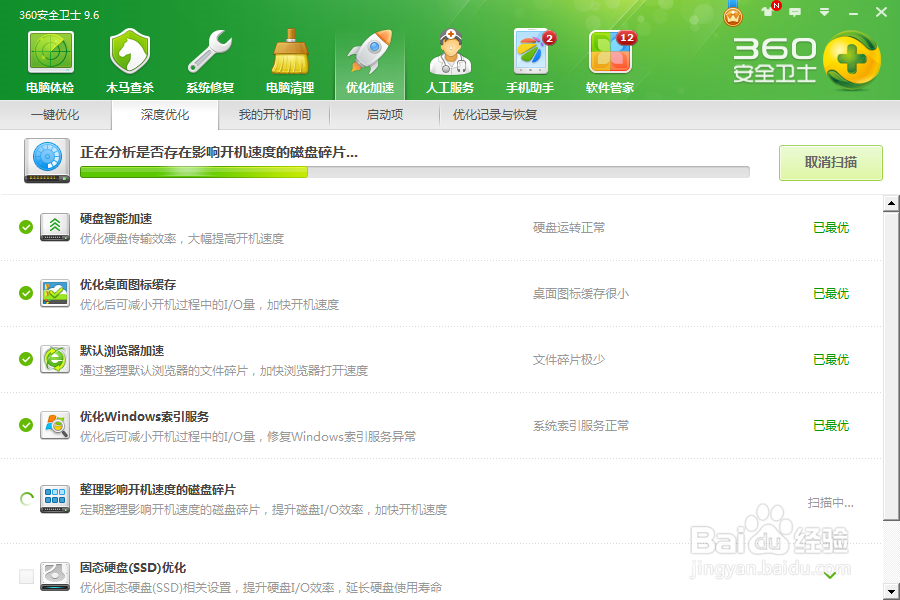Click 正在分析是否存在影响开机速度的磁盘碎片 status
Screen dimensions: 900x600
[x=219, y=152]
